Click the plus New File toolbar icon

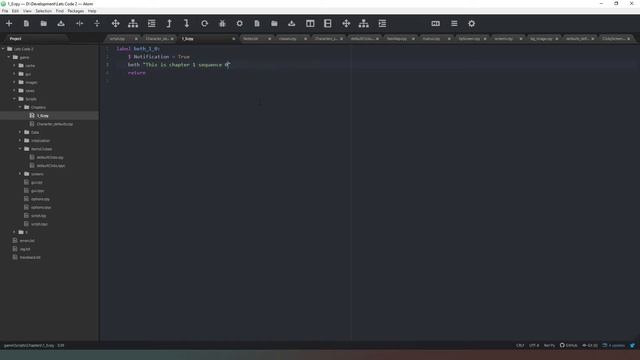click(9, 24)
